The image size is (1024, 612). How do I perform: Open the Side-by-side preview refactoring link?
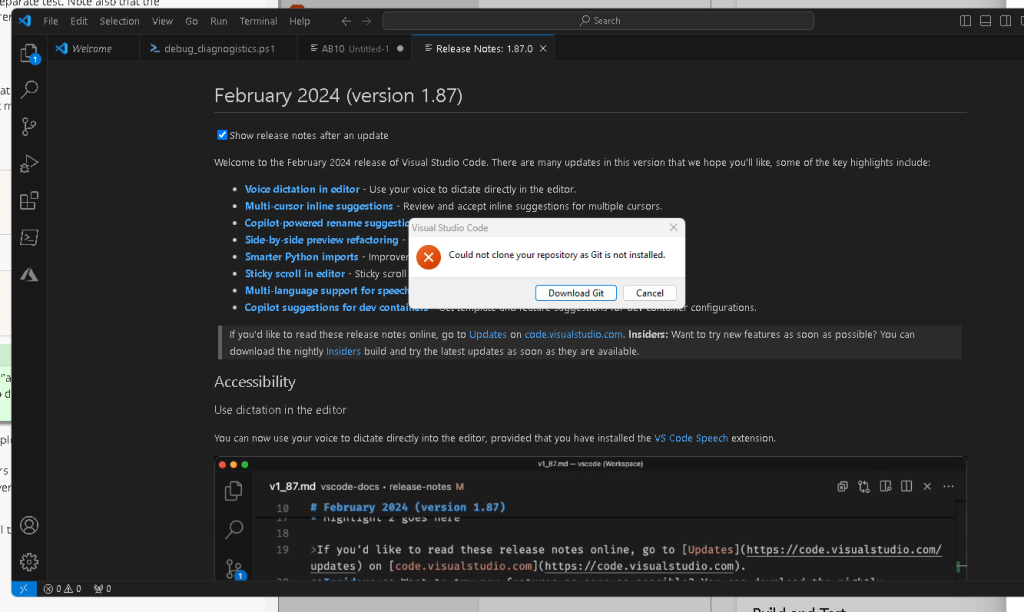click(321, 240)
